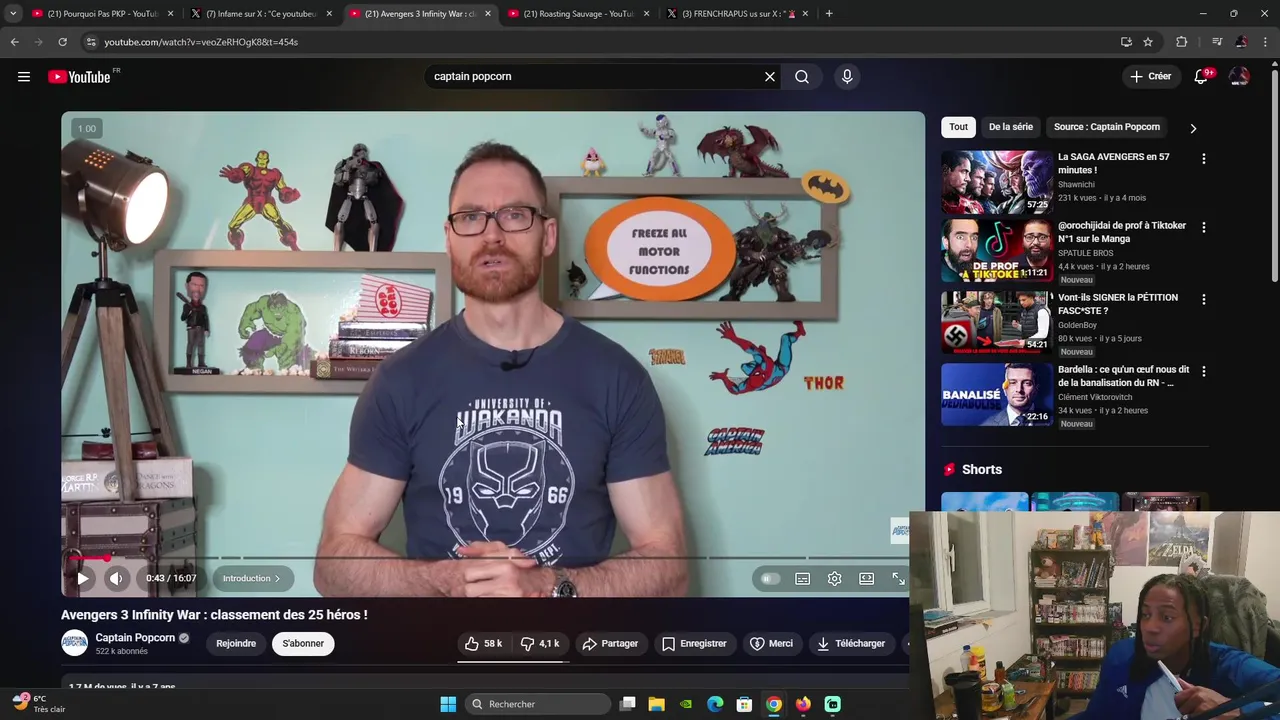Dislike the video with 4,1 k
The width and height of the screenshot is (1280, 720).
point(540,643)
